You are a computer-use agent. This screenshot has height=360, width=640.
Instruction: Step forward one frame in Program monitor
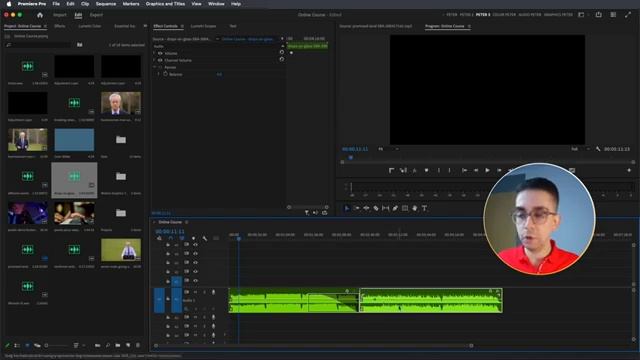click(499, 170)
